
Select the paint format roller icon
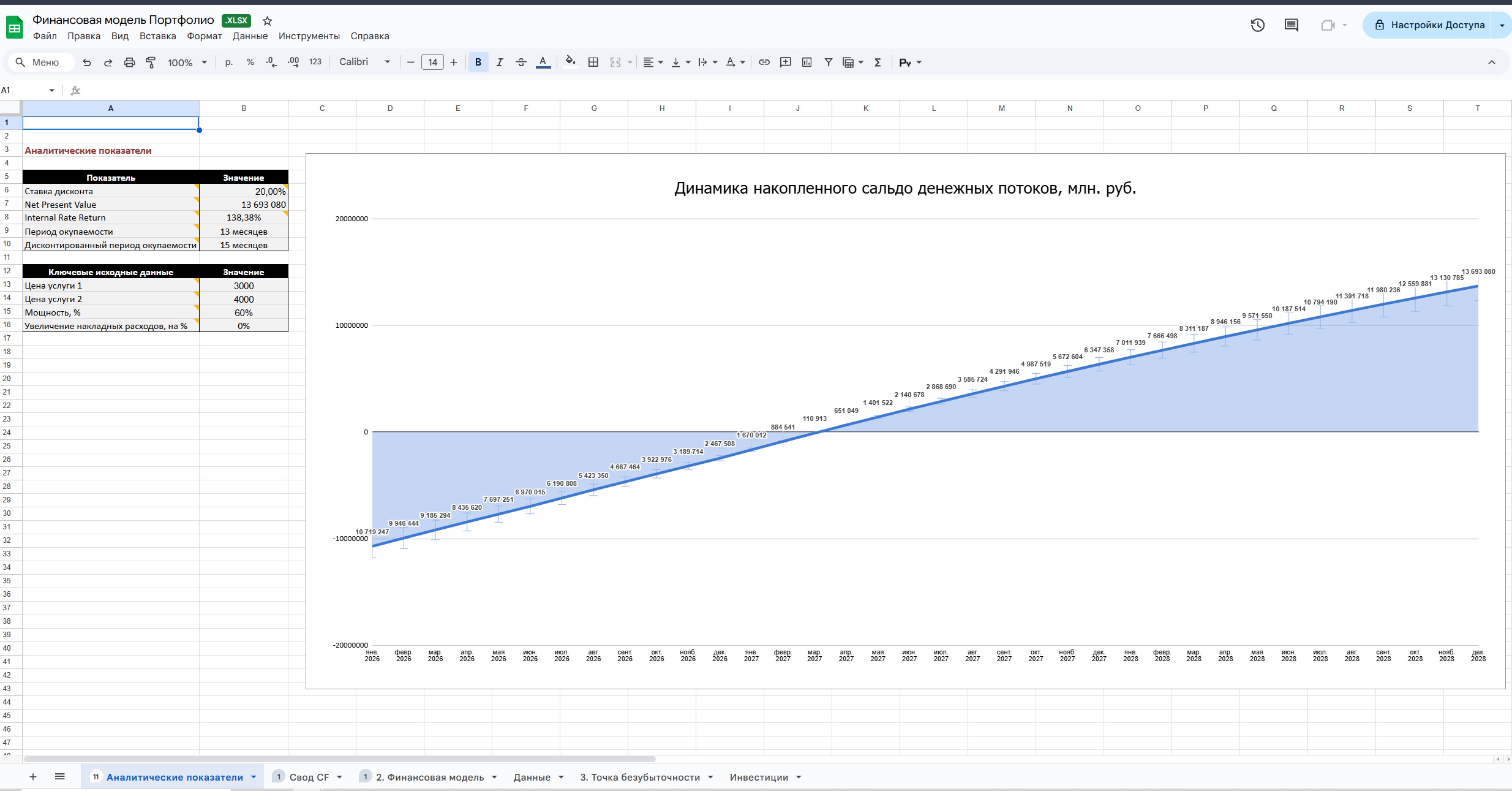(151, 62)
